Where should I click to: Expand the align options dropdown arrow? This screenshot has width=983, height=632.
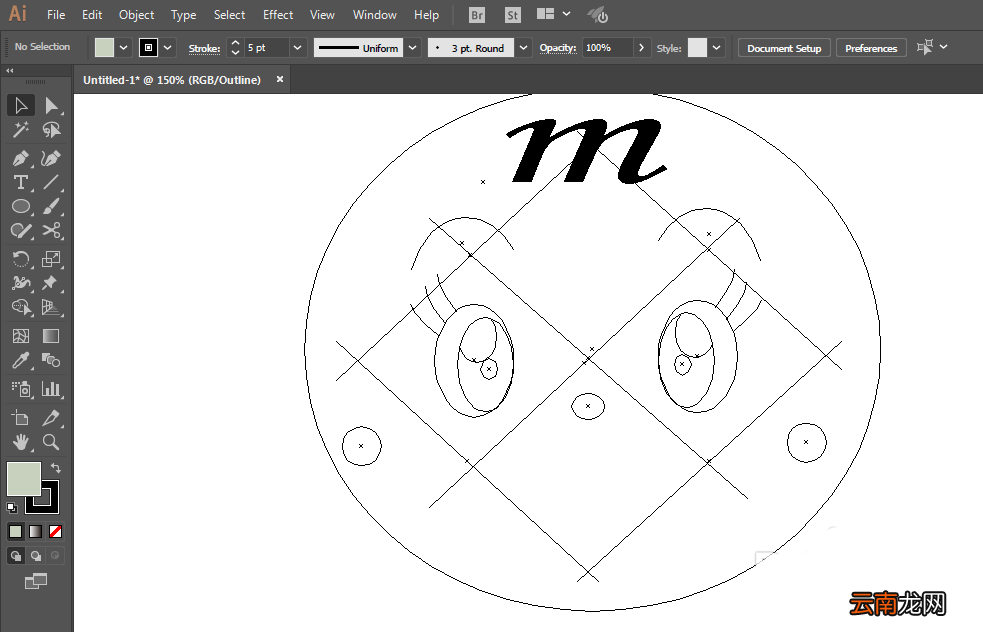[x=944, y=47]
